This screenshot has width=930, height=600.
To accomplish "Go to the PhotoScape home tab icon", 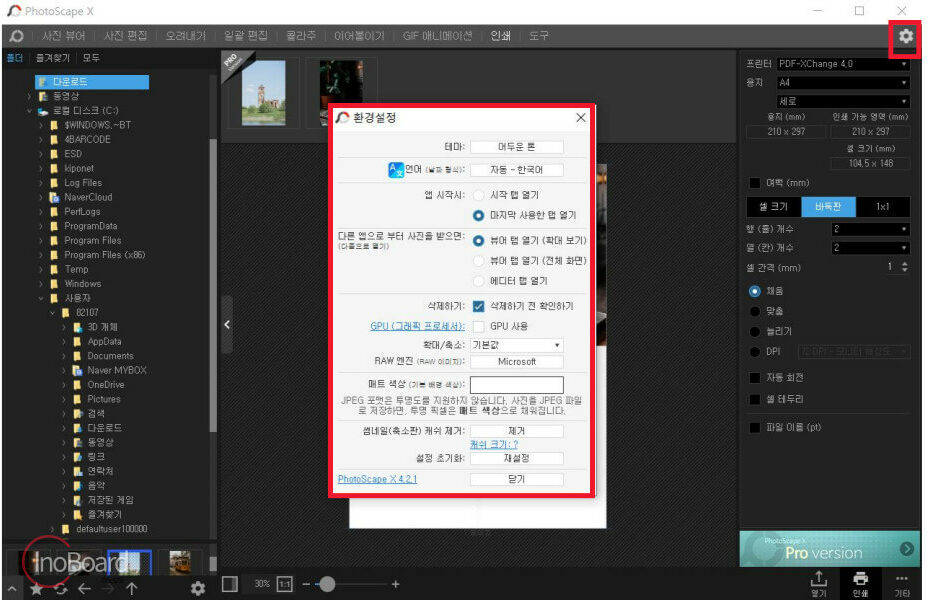I will [17, 36].
